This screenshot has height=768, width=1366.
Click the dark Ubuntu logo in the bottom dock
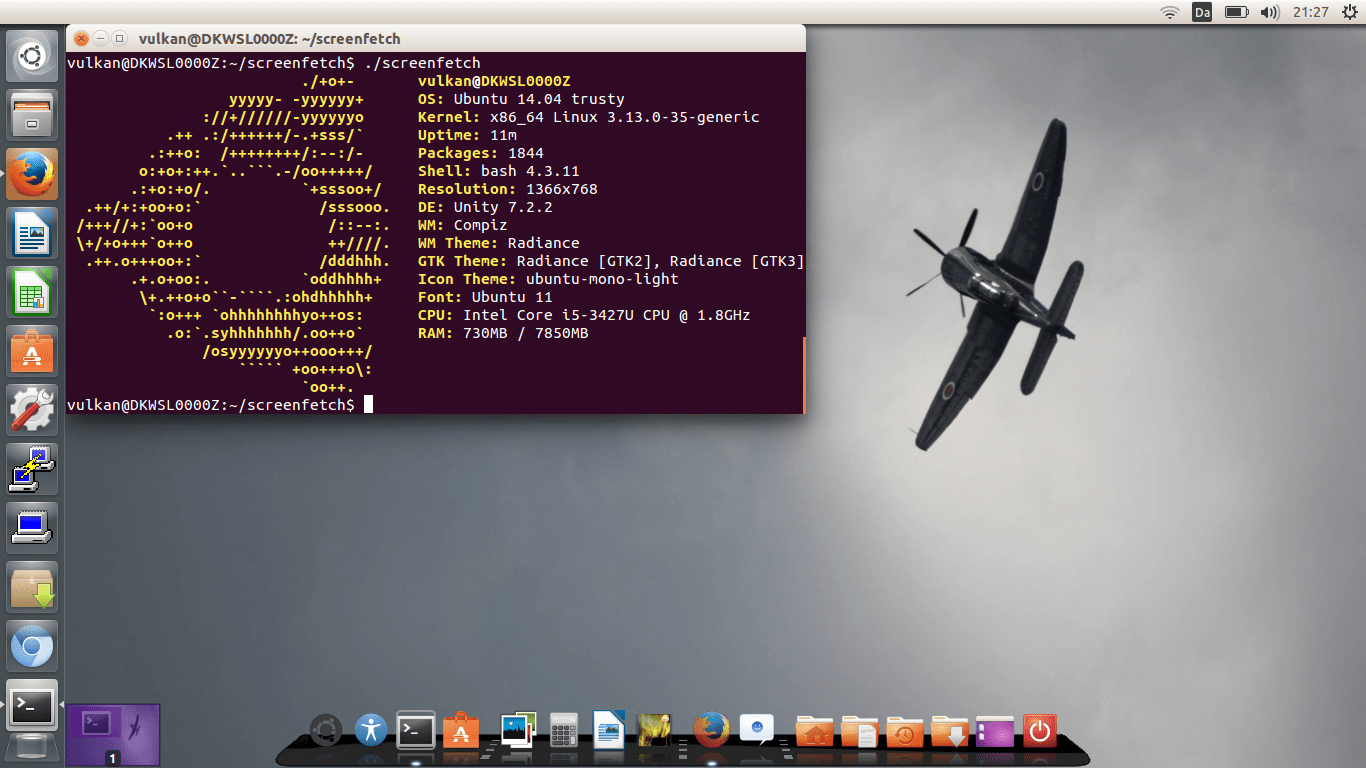(x=326, y=730)
